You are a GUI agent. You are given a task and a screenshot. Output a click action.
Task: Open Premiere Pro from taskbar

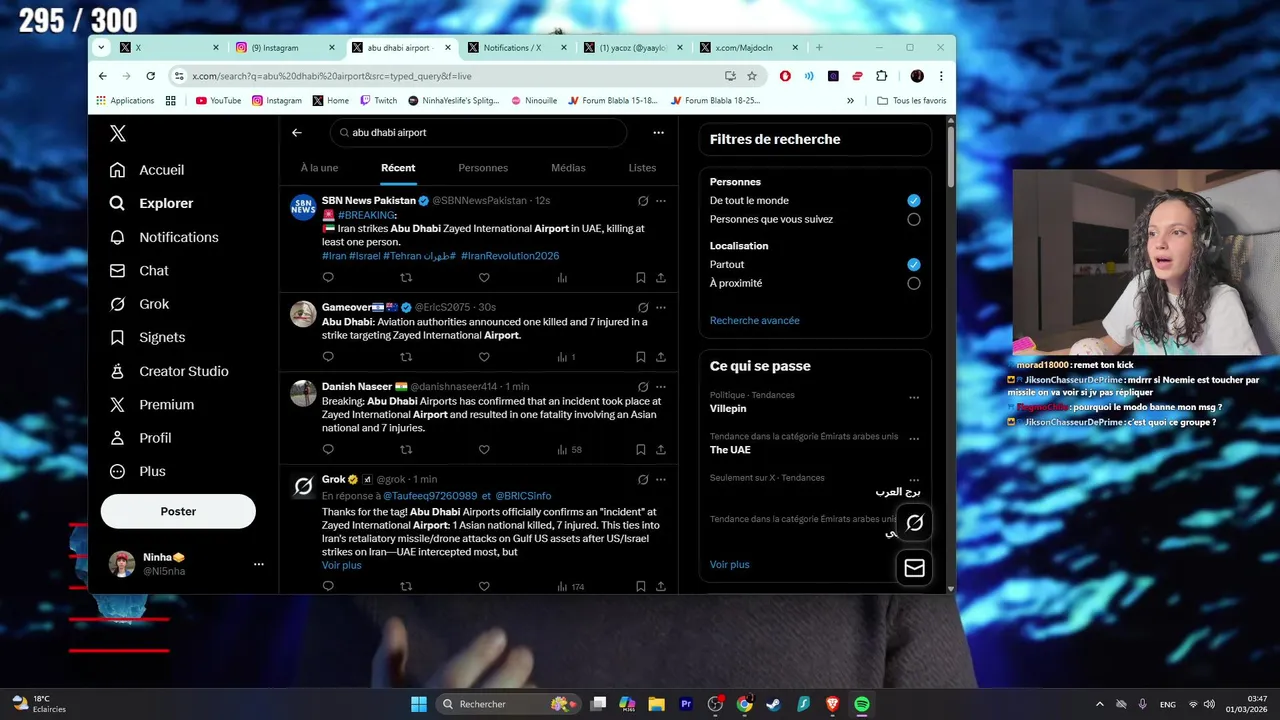(686, 704)
